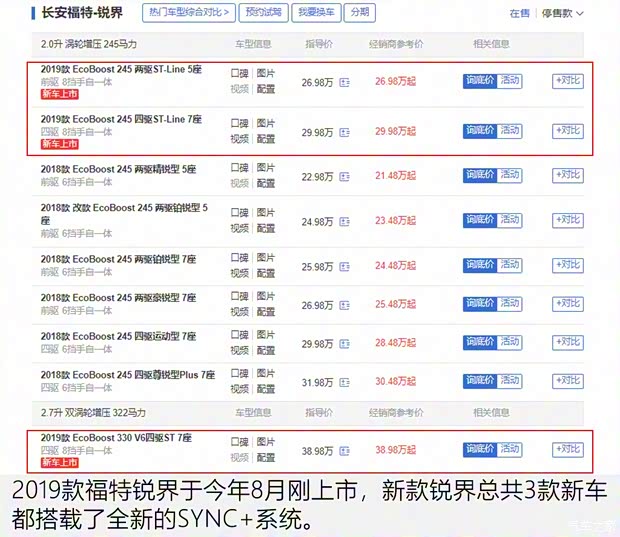Viewport: 620px width, 537px height.
Task: Open 2018款 EcoBoost 245 两驱豪锐型 7座
Action: tap(118, 298)
